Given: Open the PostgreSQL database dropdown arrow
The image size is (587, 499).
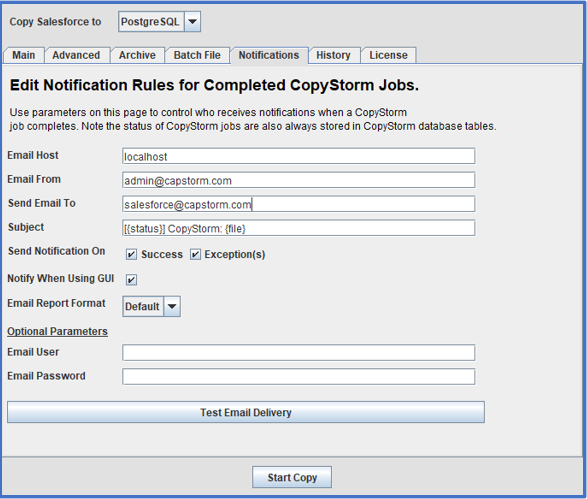Looking at the screenshot, I should 192,22.
